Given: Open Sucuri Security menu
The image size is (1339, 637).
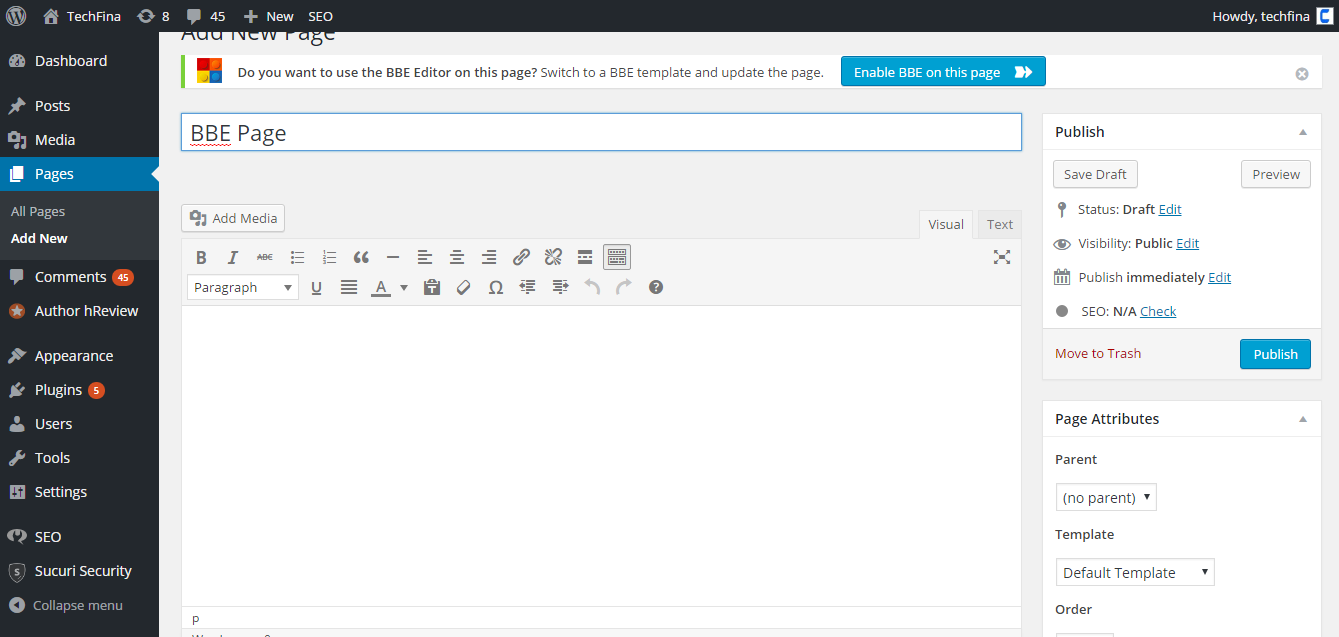Looking at the screenshot, I should pos(79,571).
